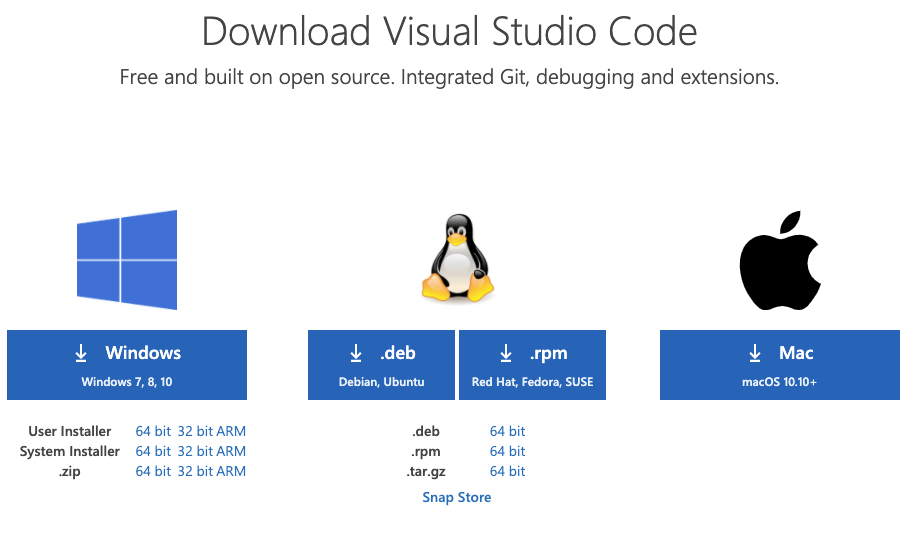Get the 64 bit Windows .zip archive
This screenshot has height=541, width=920.
[153, 471]
